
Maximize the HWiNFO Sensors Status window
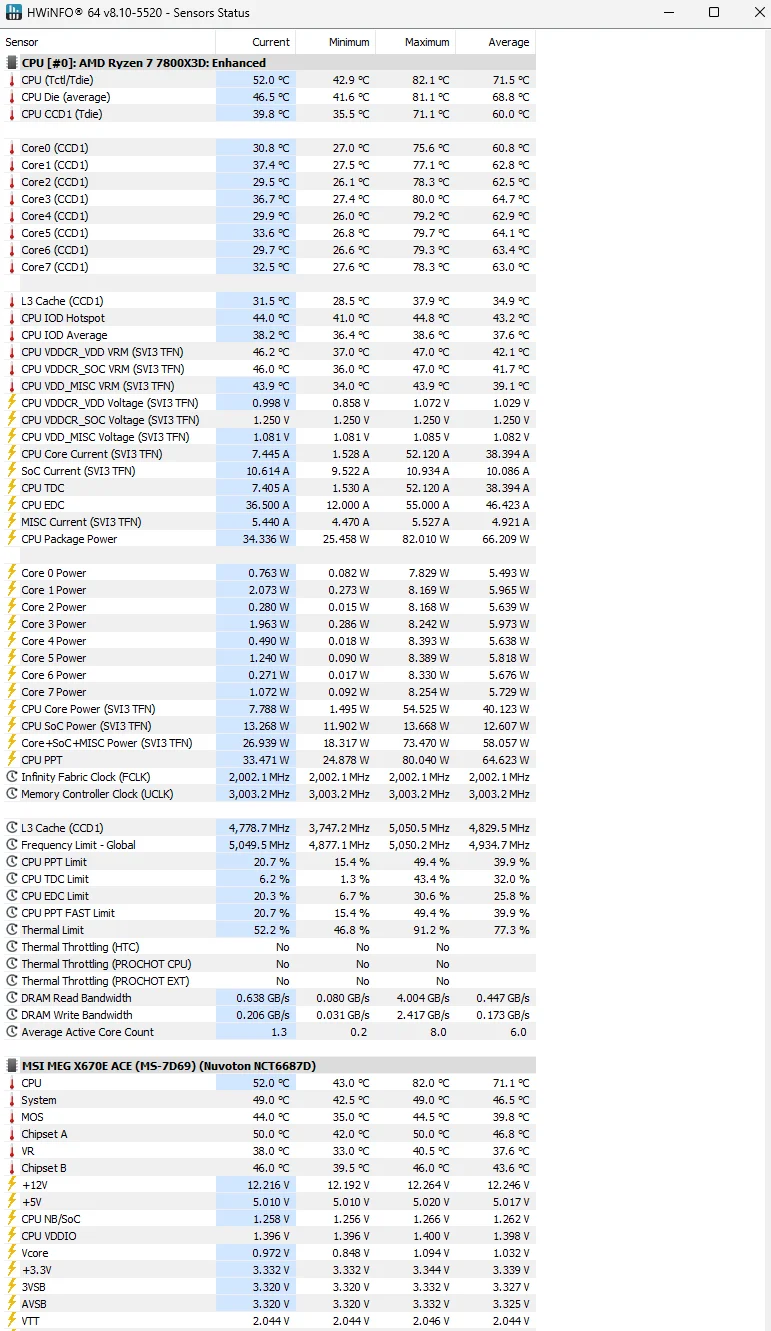714,13
